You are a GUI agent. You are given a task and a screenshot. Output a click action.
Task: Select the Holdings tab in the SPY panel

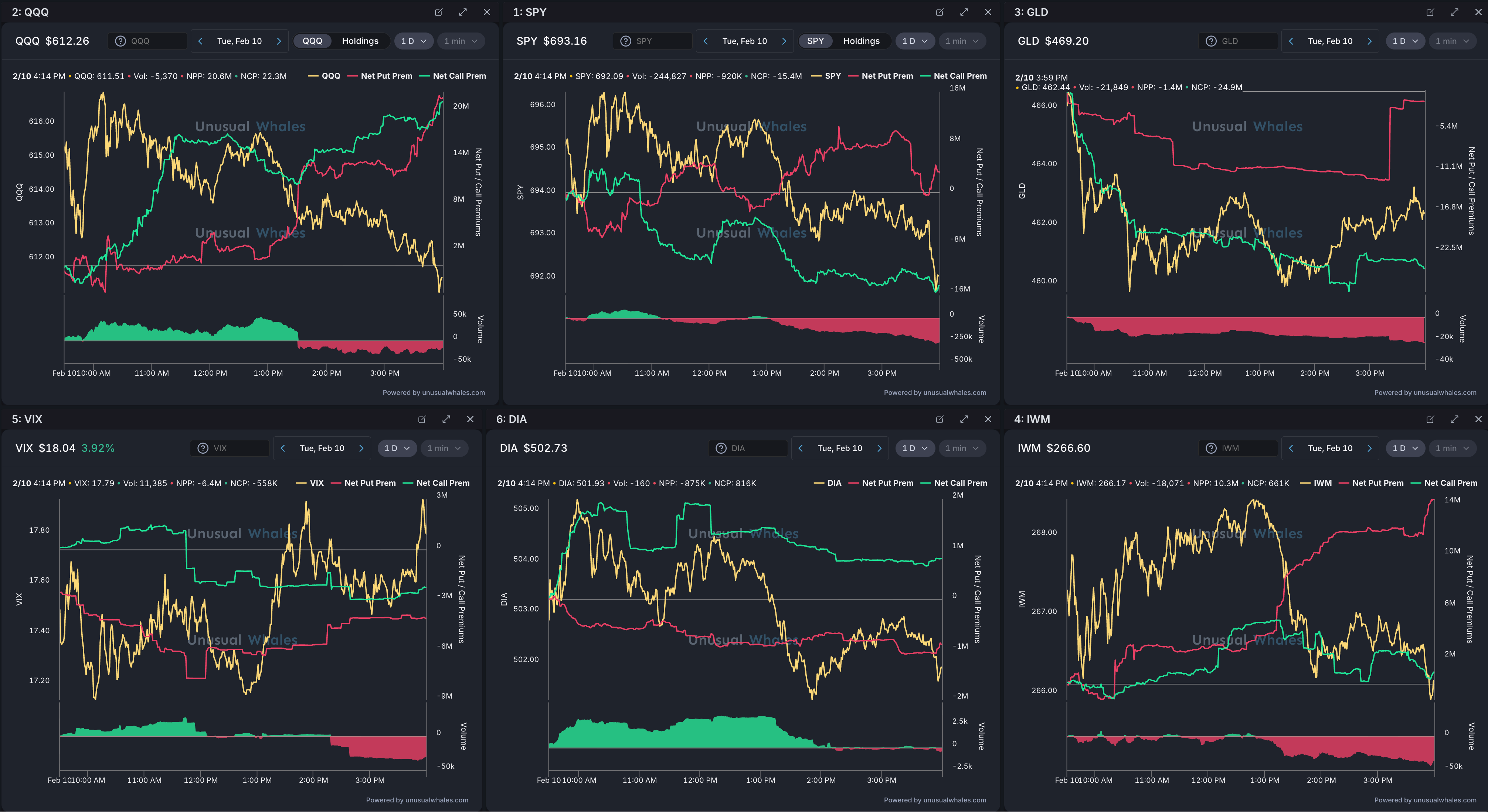861,41
